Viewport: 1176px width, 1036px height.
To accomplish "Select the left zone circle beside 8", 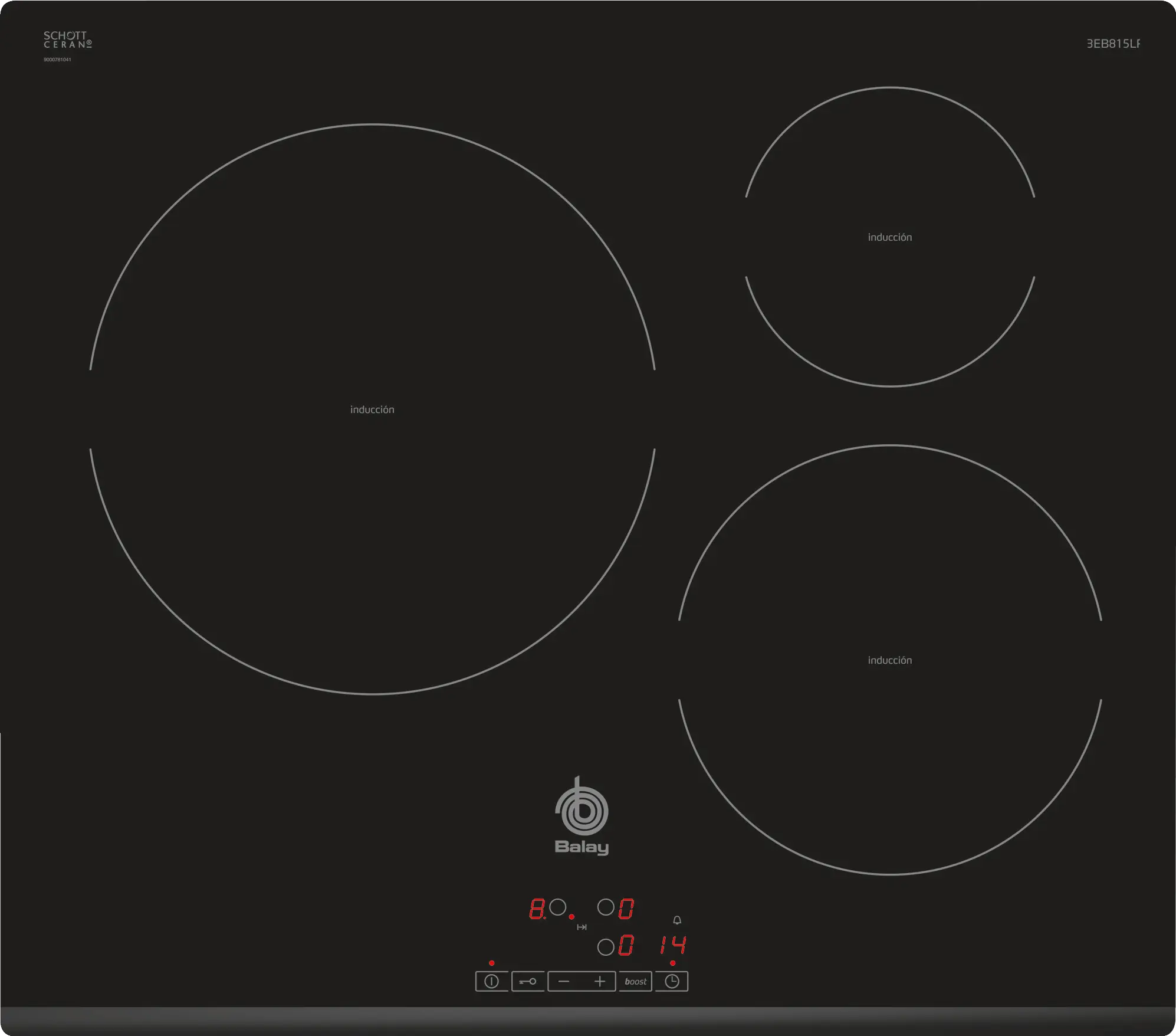I will pyautogui.click(x=557, y=907).
